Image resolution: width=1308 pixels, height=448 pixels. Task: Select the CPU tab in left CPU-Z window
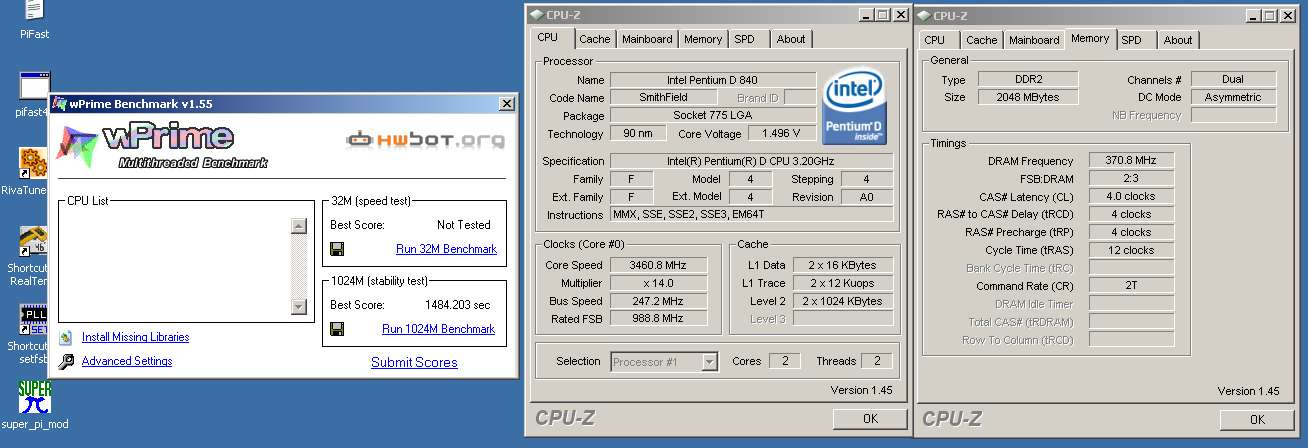pyautogui.click(x=548, y=38)
